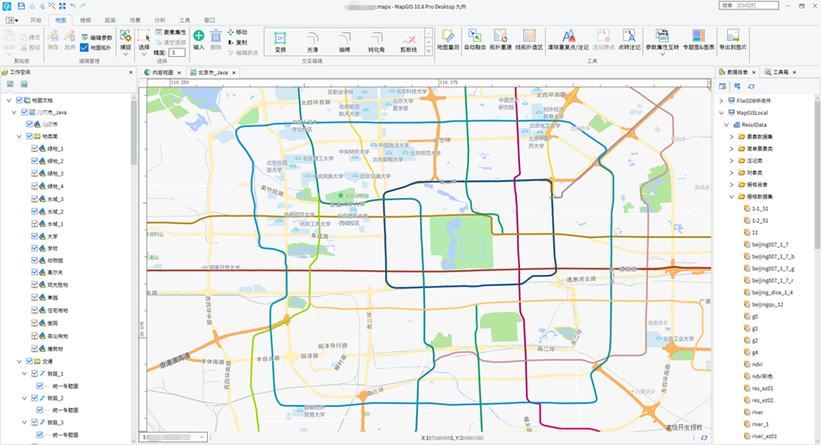The height and width of the screenshot is (445, 821).
Task: Click the 点转注记 point to annotation icon
Action: [x=629, y=40]
